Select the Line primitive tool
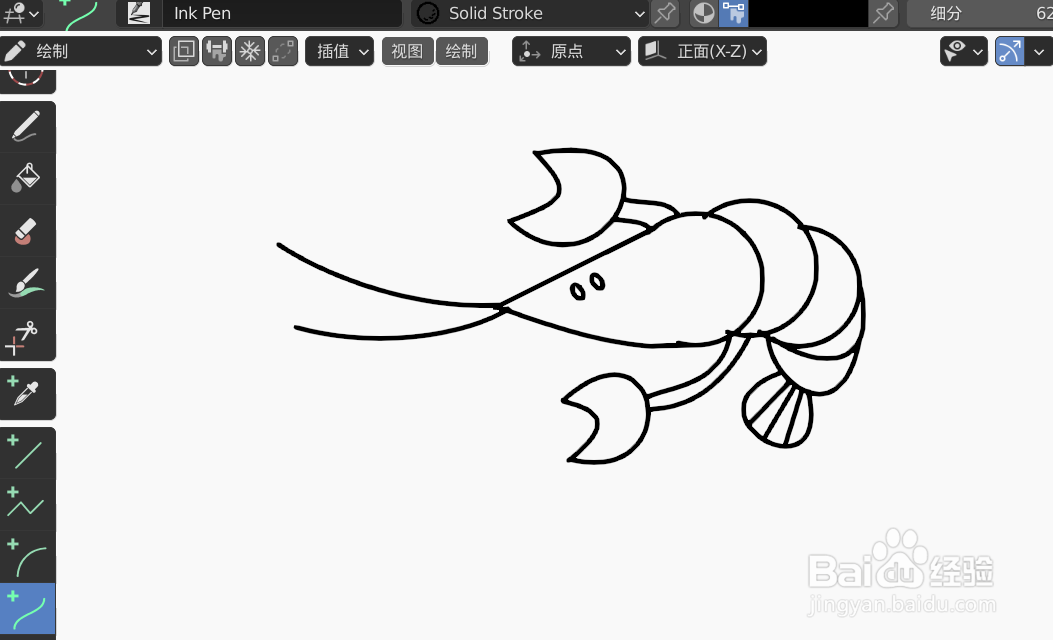 pyautogui.click(x=28, y=453)
